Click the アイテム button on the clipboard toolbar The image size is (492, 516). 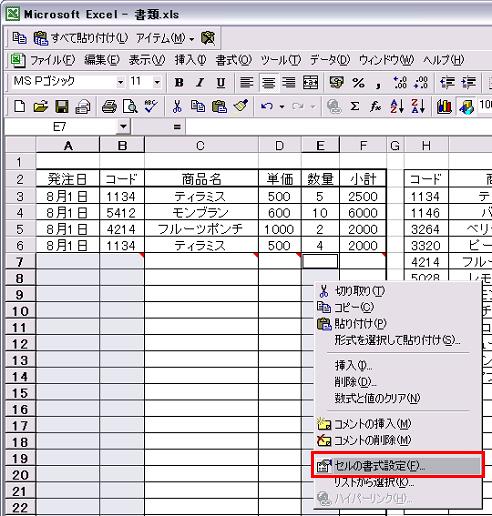[x=165, y=38]
